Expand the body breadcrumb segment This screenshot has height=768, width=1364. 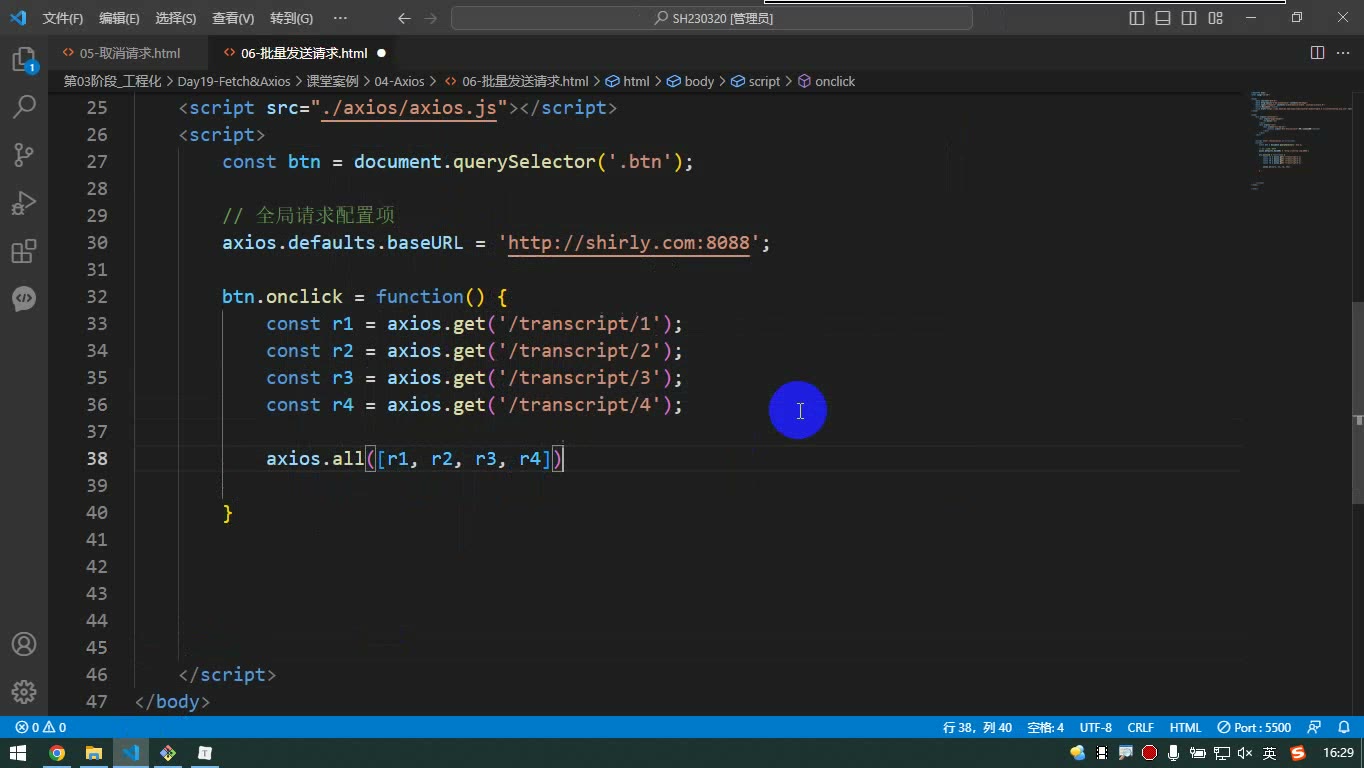coord(691,81)
